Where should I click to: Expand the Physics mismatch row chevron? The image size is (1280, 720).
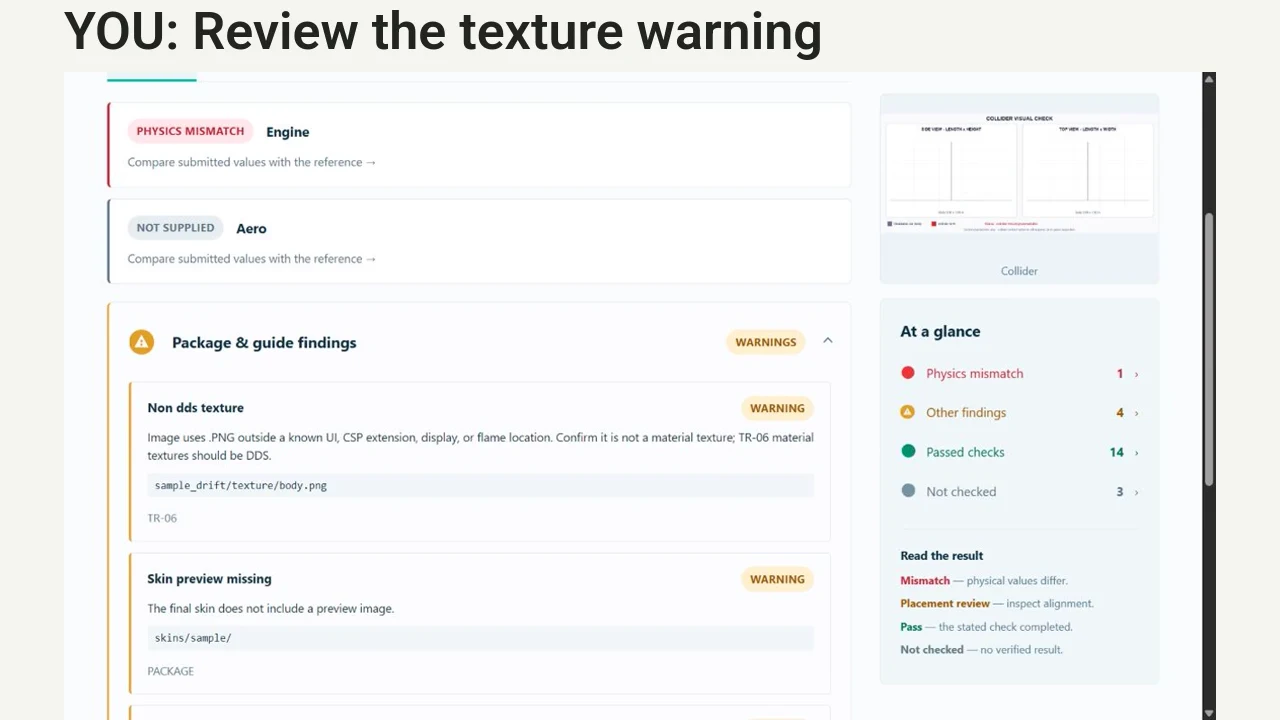1136,374
